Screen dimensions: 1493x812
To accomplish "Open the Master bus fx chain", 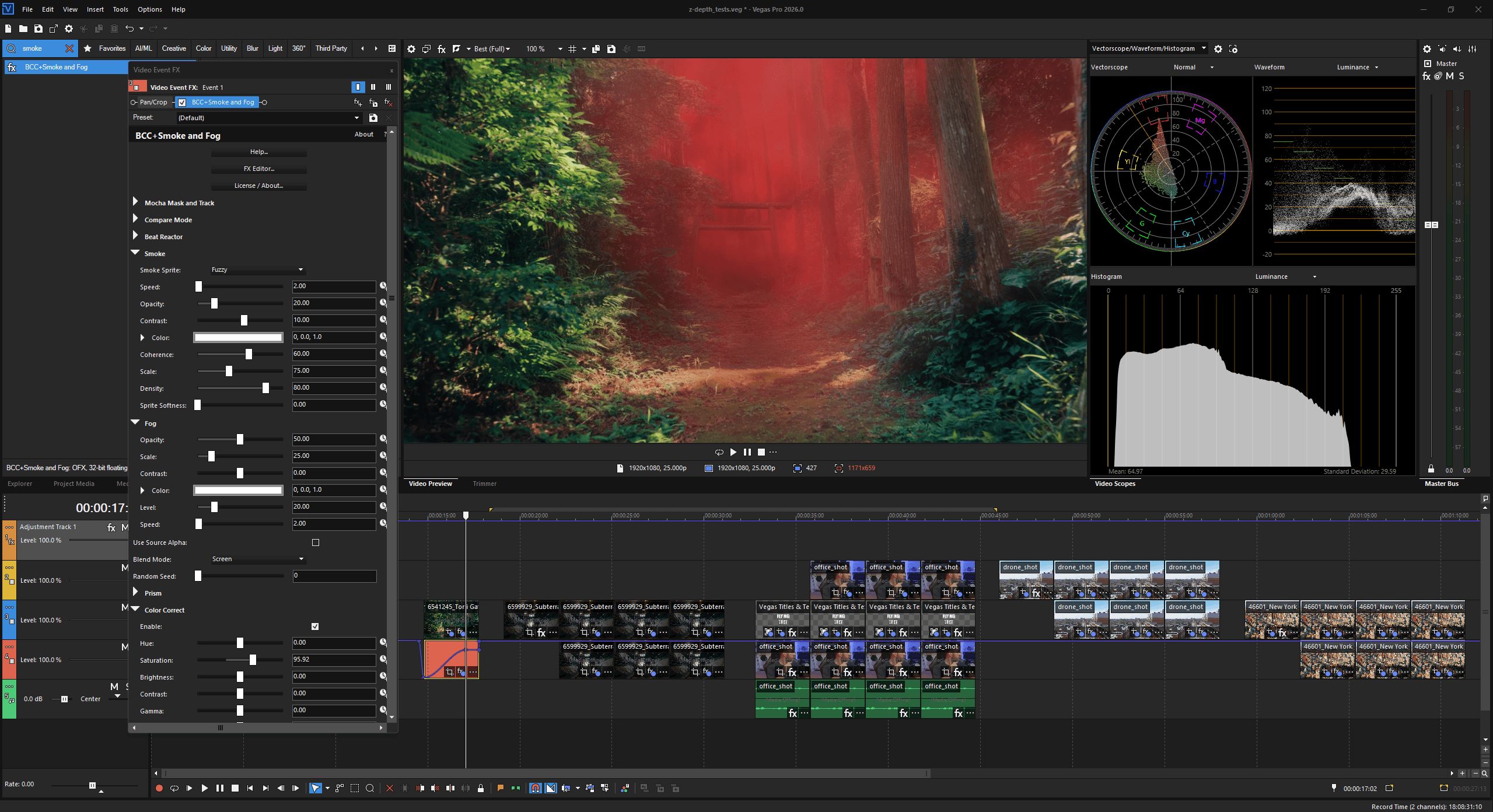I will click(x=1426, y=76).
